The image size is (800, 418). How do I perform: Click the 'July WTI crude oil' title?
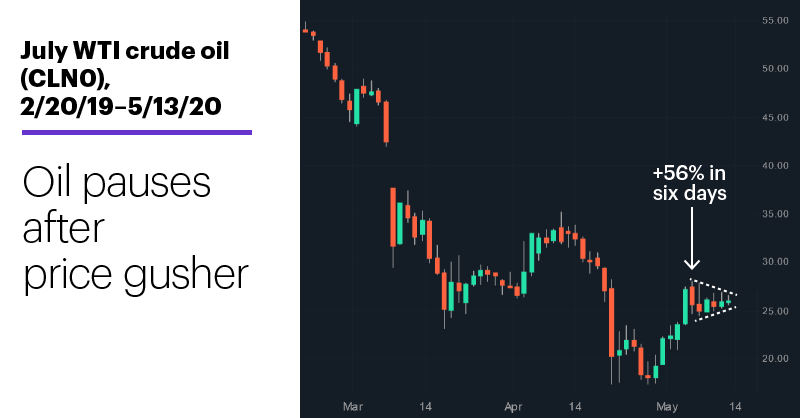[x=124, y=51]
